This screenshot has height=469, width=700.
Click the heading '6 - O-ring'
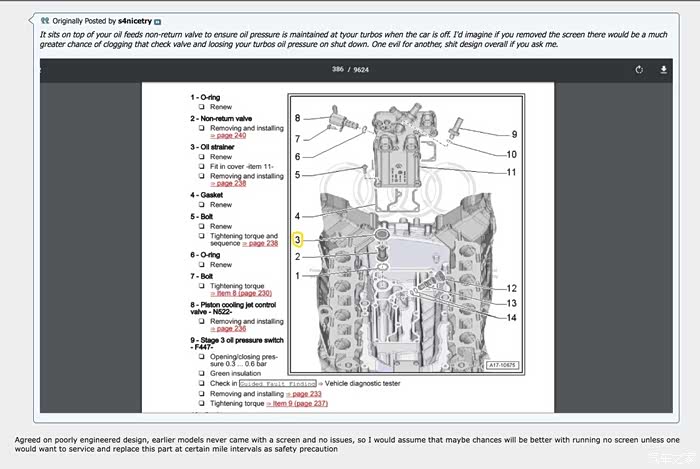tap(205, 255)
